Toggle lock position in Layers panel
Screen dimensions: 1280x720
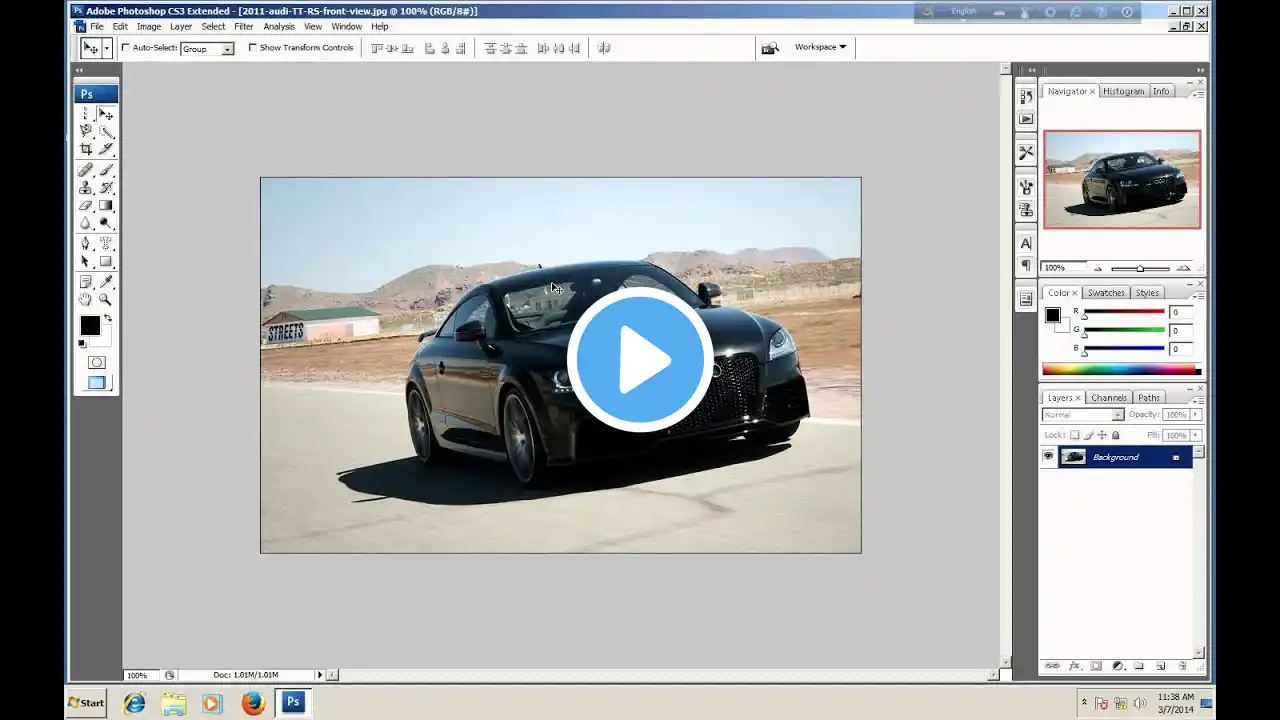click(1102, 435)
